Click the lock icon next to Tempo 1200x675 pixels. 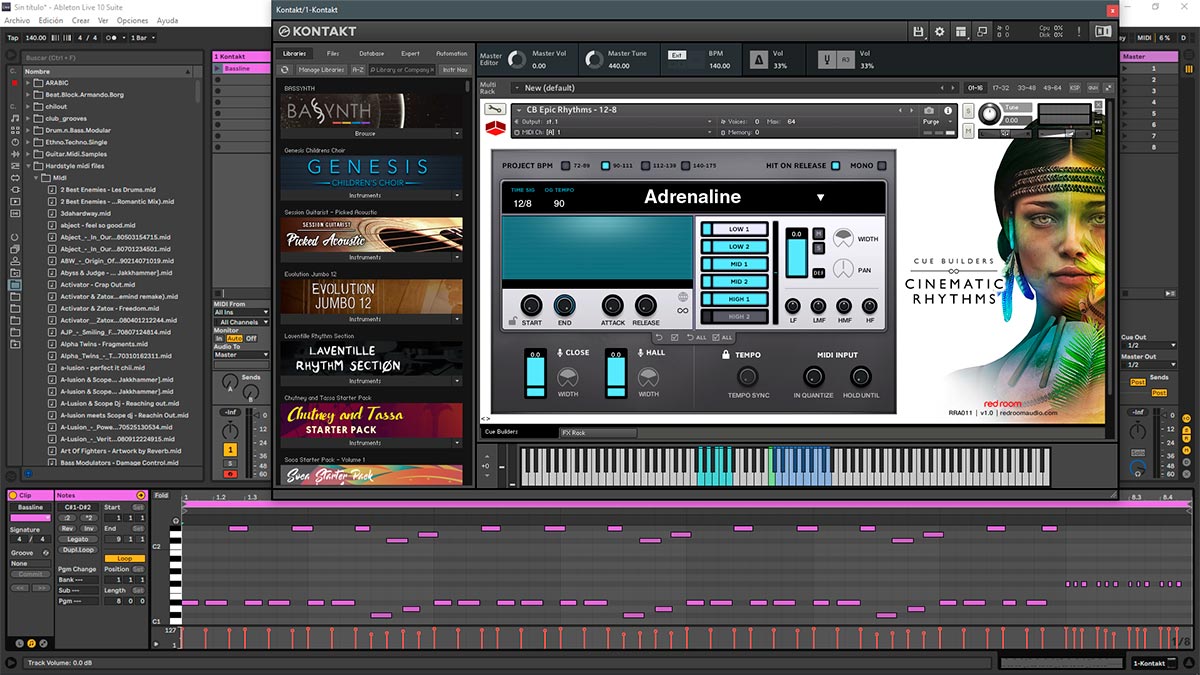[x=725, y=354]
